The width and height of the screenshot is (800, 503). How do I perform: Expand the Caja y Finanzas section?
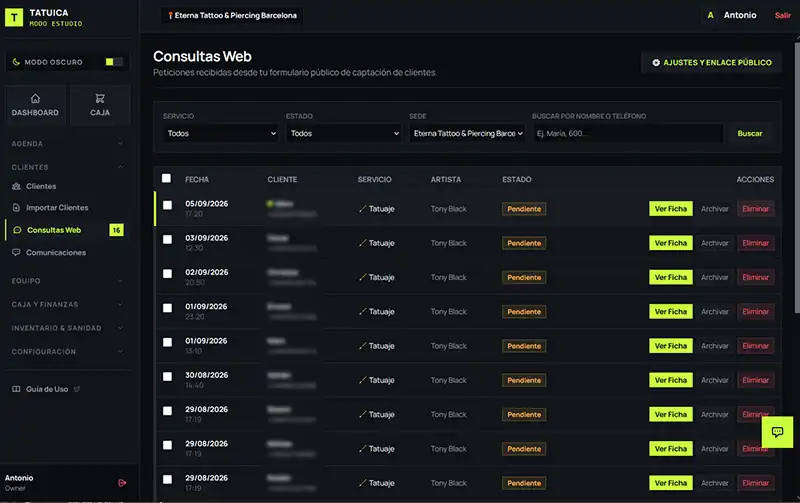(x=67, y=304)
